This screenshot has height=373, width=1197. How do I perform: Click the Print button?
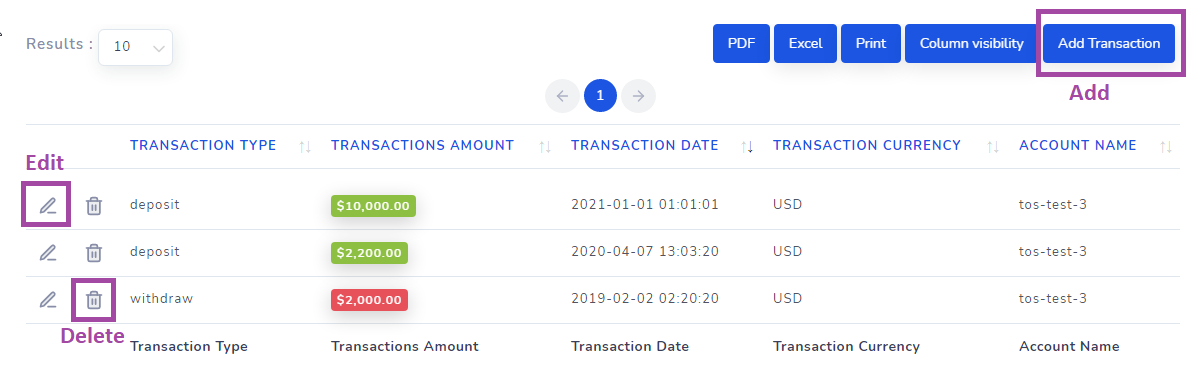click(x=871, y=43)
